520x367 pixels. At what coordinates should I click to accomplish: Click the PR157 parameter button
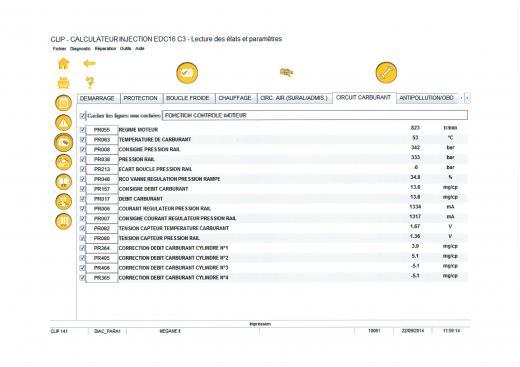102,189
